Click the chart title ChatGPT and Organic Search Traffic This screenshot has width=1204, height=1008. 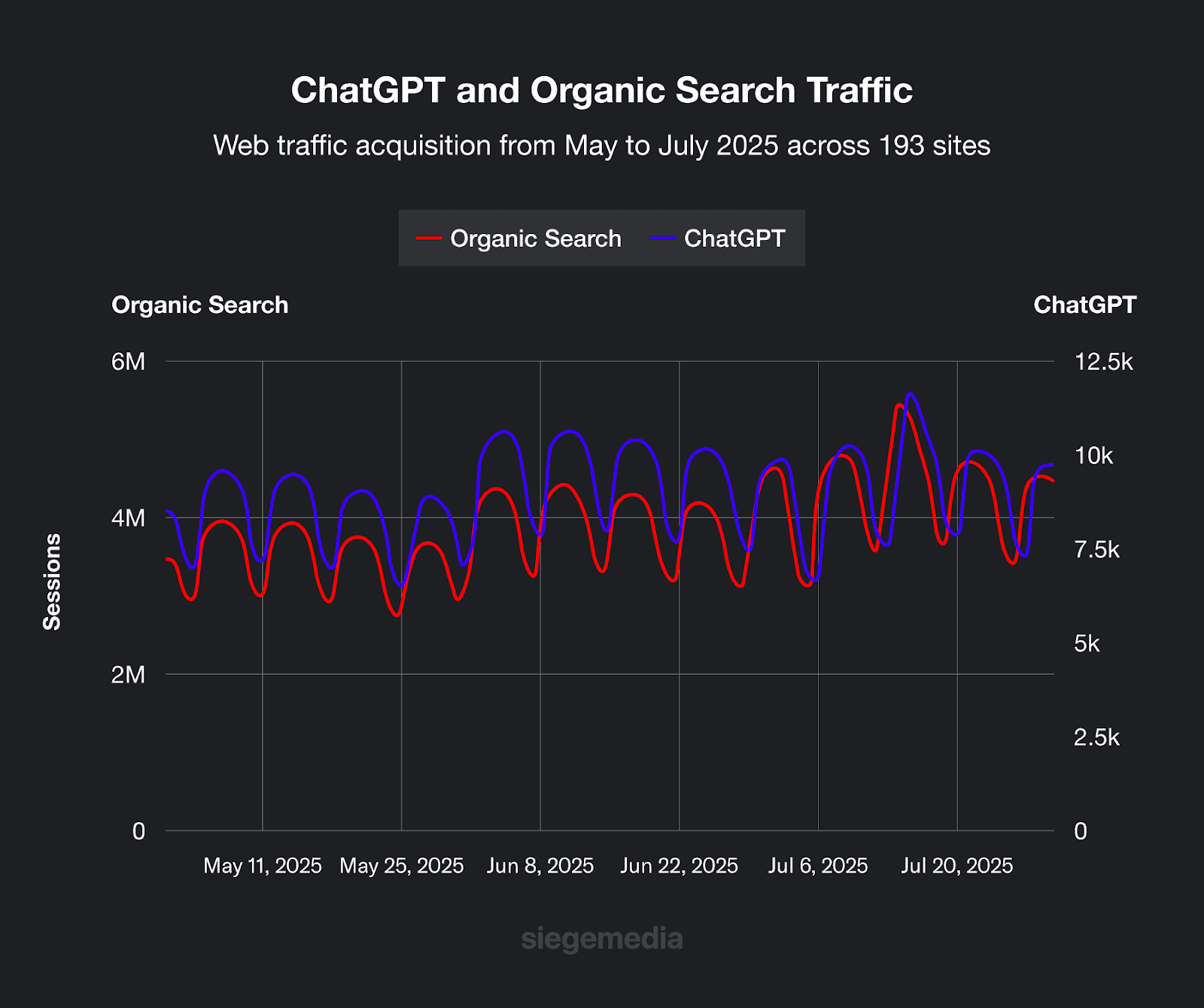point(601,90)
